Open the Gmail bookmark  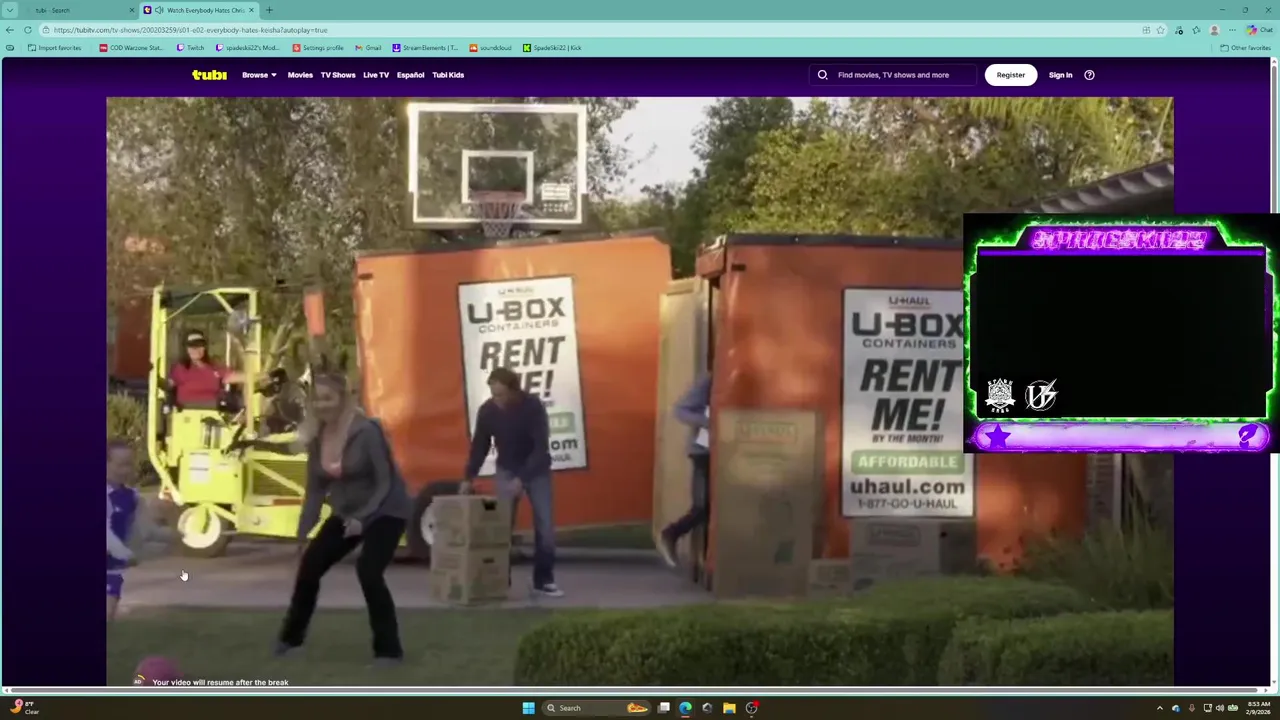pyautogui.click(x=368, y=48)
